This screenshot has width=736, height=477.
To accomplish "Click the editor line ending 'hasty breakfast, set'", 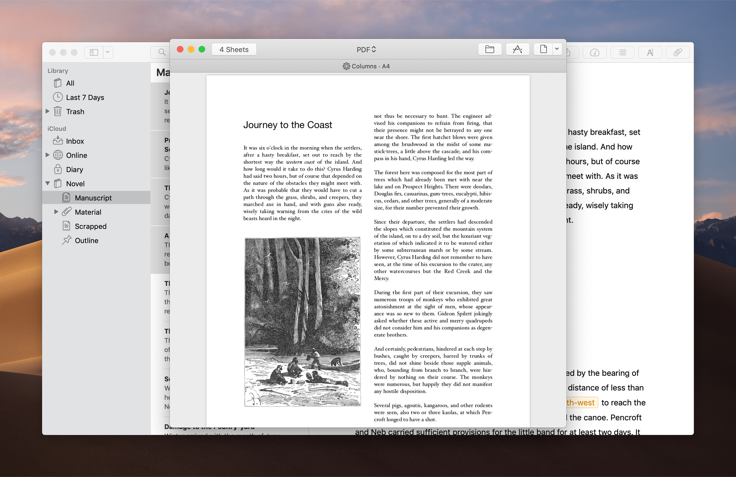I will coord(603,132).
